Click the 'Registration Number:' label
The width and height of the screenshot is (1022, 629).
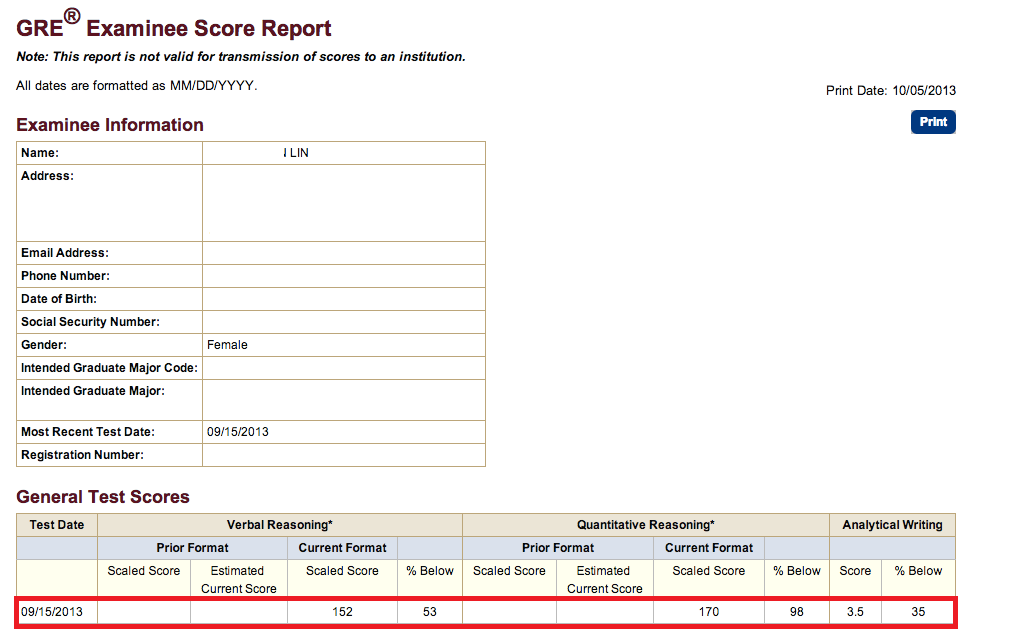pyautogui.click(x=82, y=455)
